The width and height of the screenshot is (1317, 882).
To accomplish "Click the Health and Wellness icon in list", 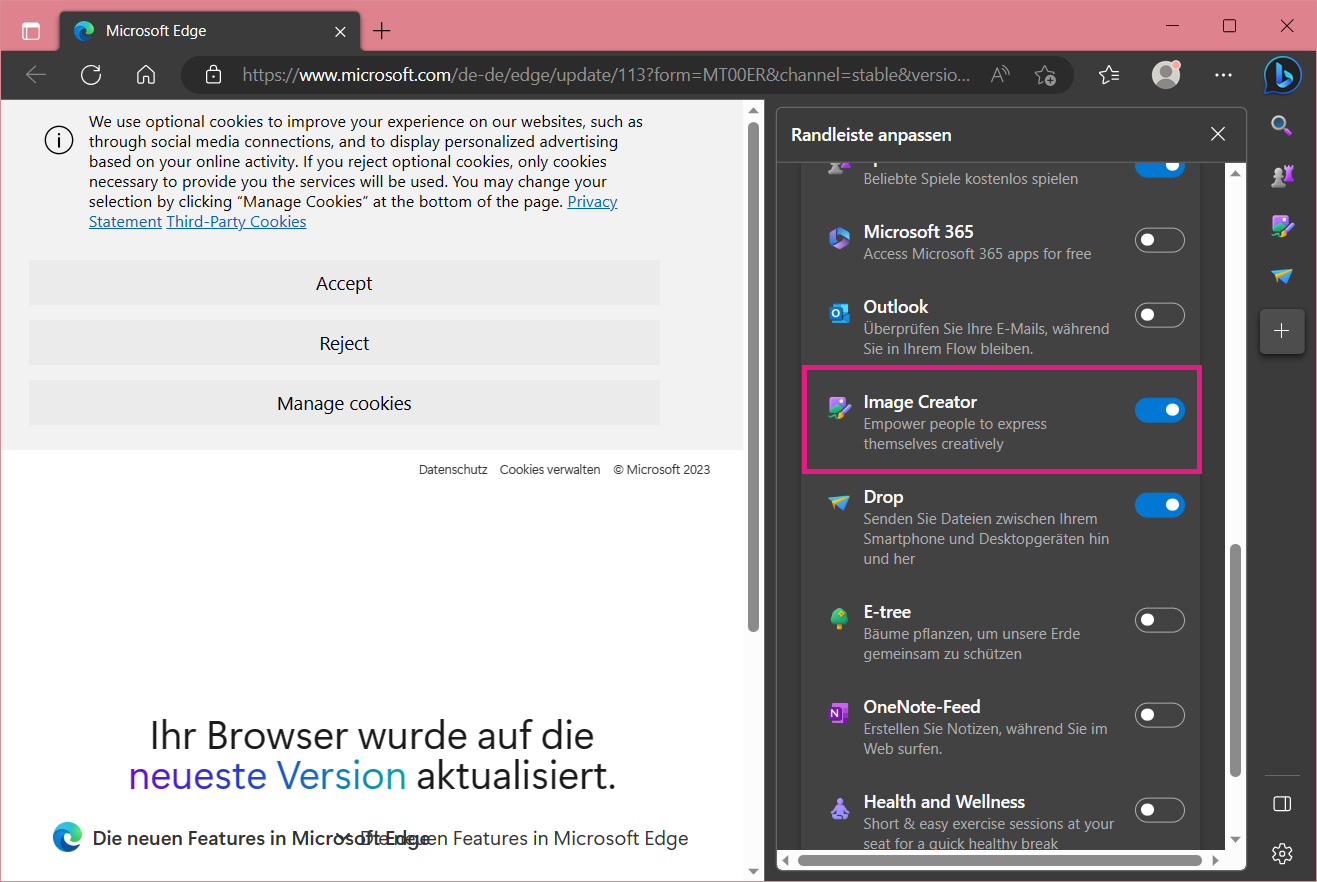I will pyautogui.click(x=839, y=809).
